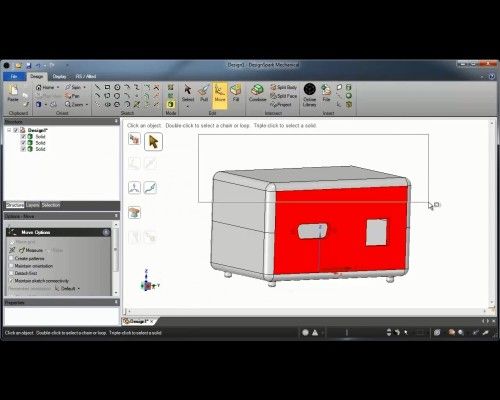Viewport: 500px width, 400px height.
Task: Choose the Select tool in the ribbon
Action: pyautogui.click(x=188, y=93)
